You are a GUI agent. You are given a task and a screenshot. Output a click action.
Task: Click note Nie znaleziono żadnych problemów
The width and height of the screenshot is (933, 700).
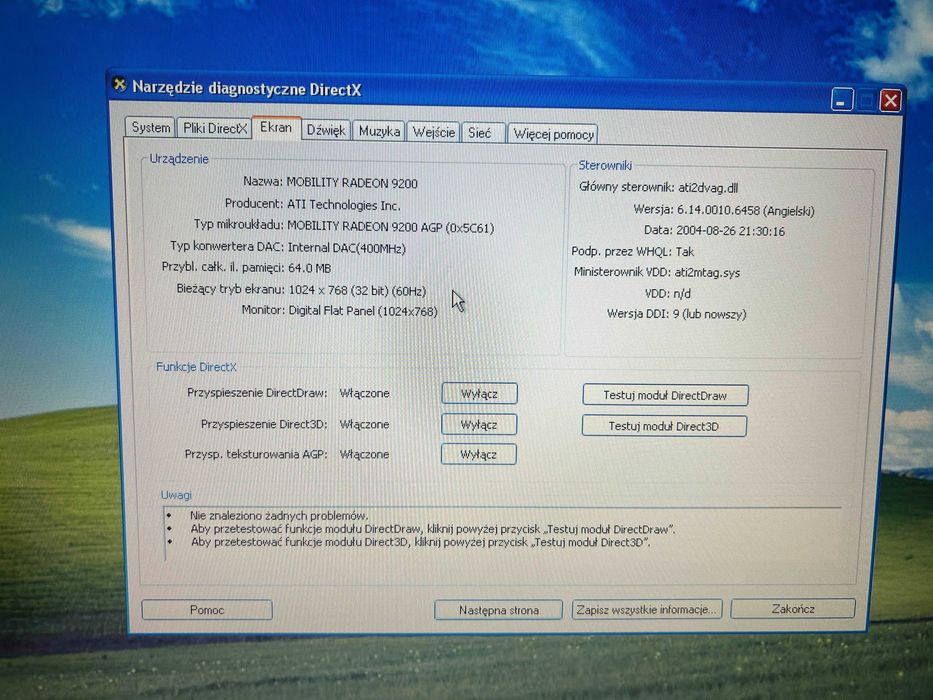279,515
